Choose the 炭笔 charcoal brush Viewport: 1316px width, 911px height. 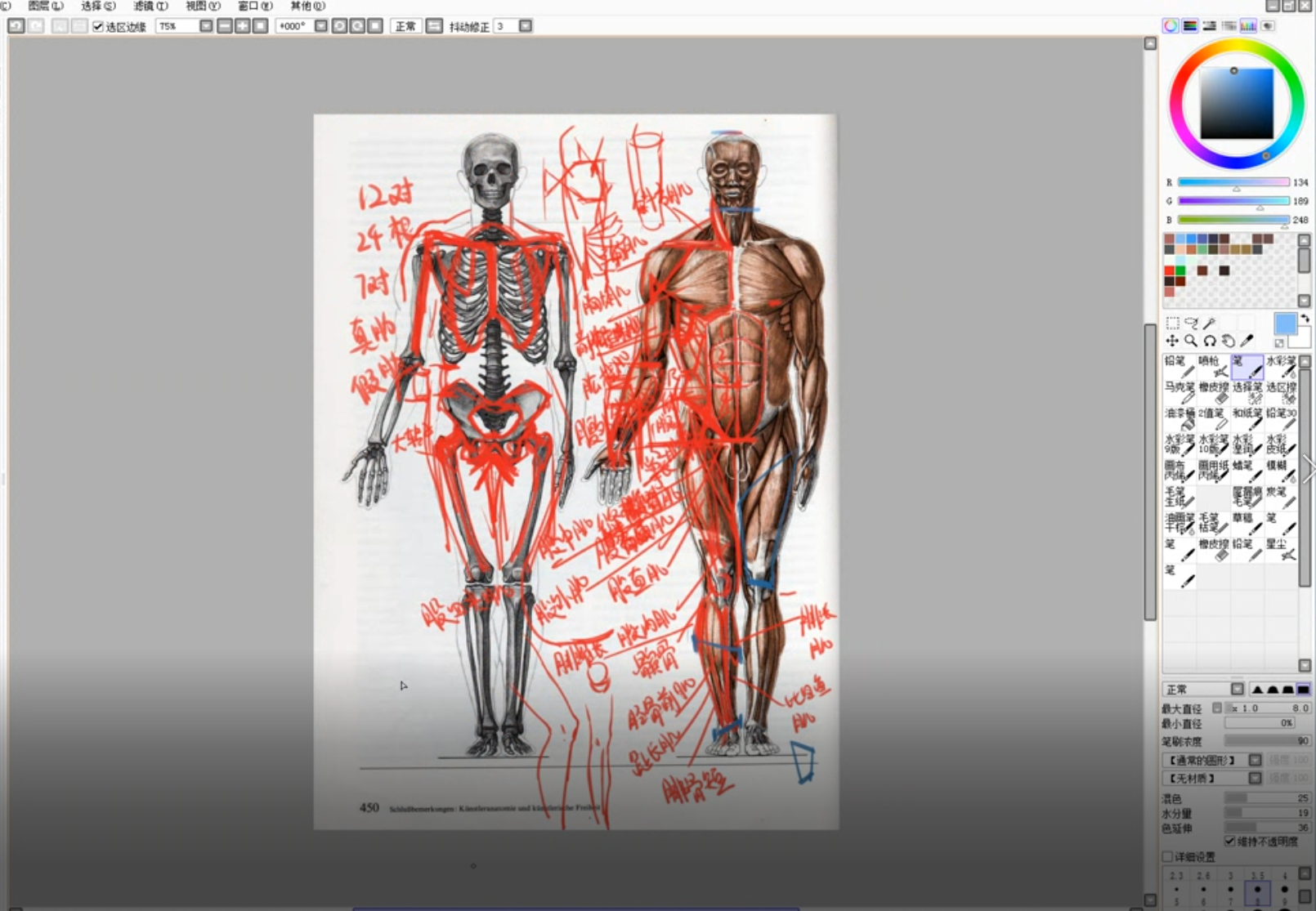coord(1281,497)
